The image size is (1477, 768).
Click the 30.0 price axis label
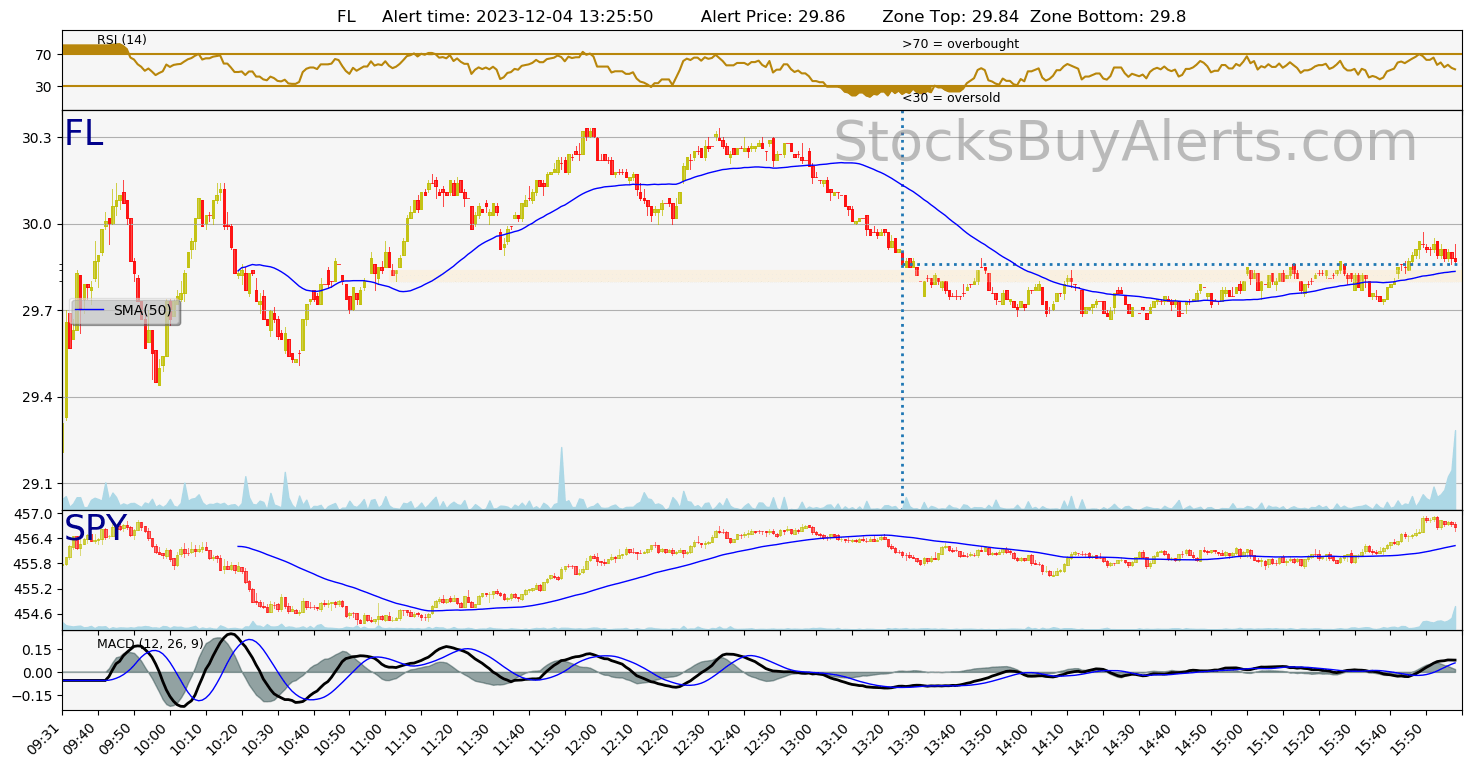coord(38,224)
